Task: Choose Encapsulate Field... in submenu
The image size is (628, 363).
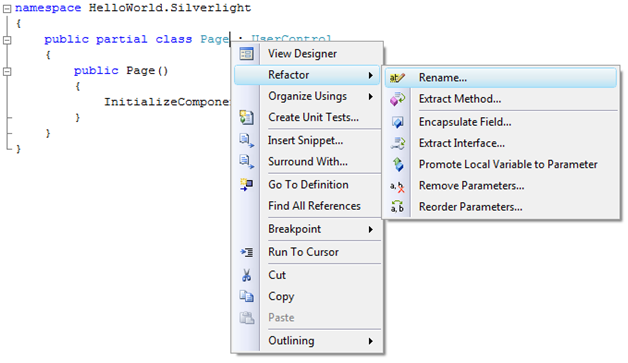Action: [x=501, y=122]
